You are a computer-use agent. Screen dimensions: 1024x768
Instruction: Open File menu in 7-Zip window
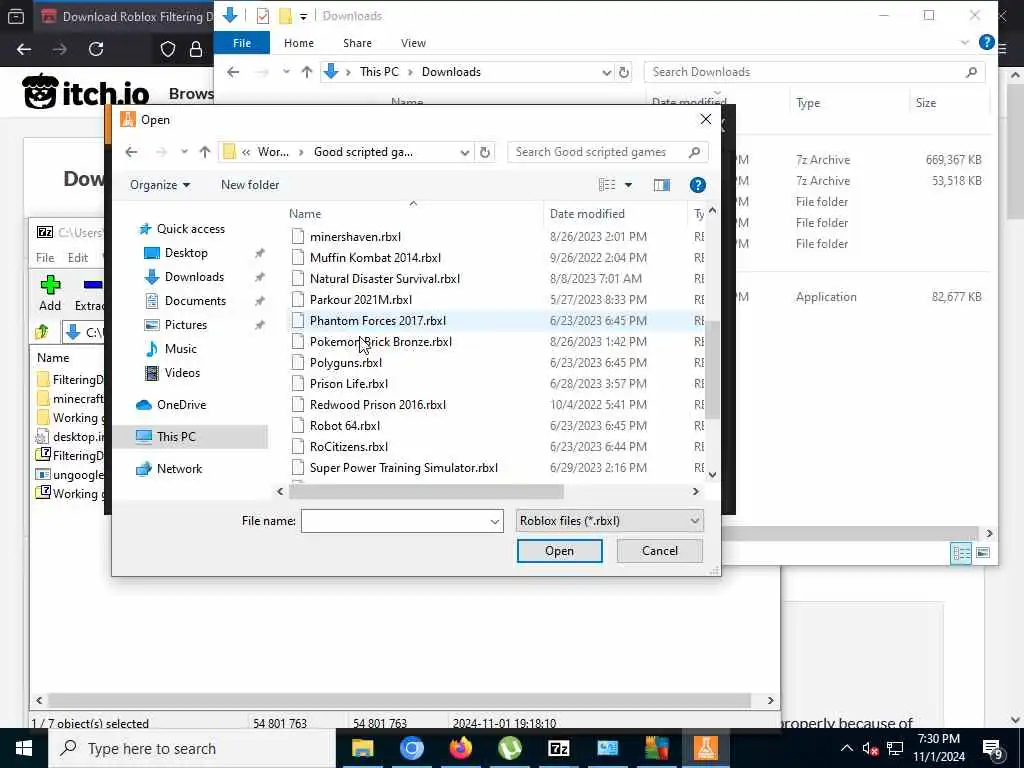click(45, 257)
